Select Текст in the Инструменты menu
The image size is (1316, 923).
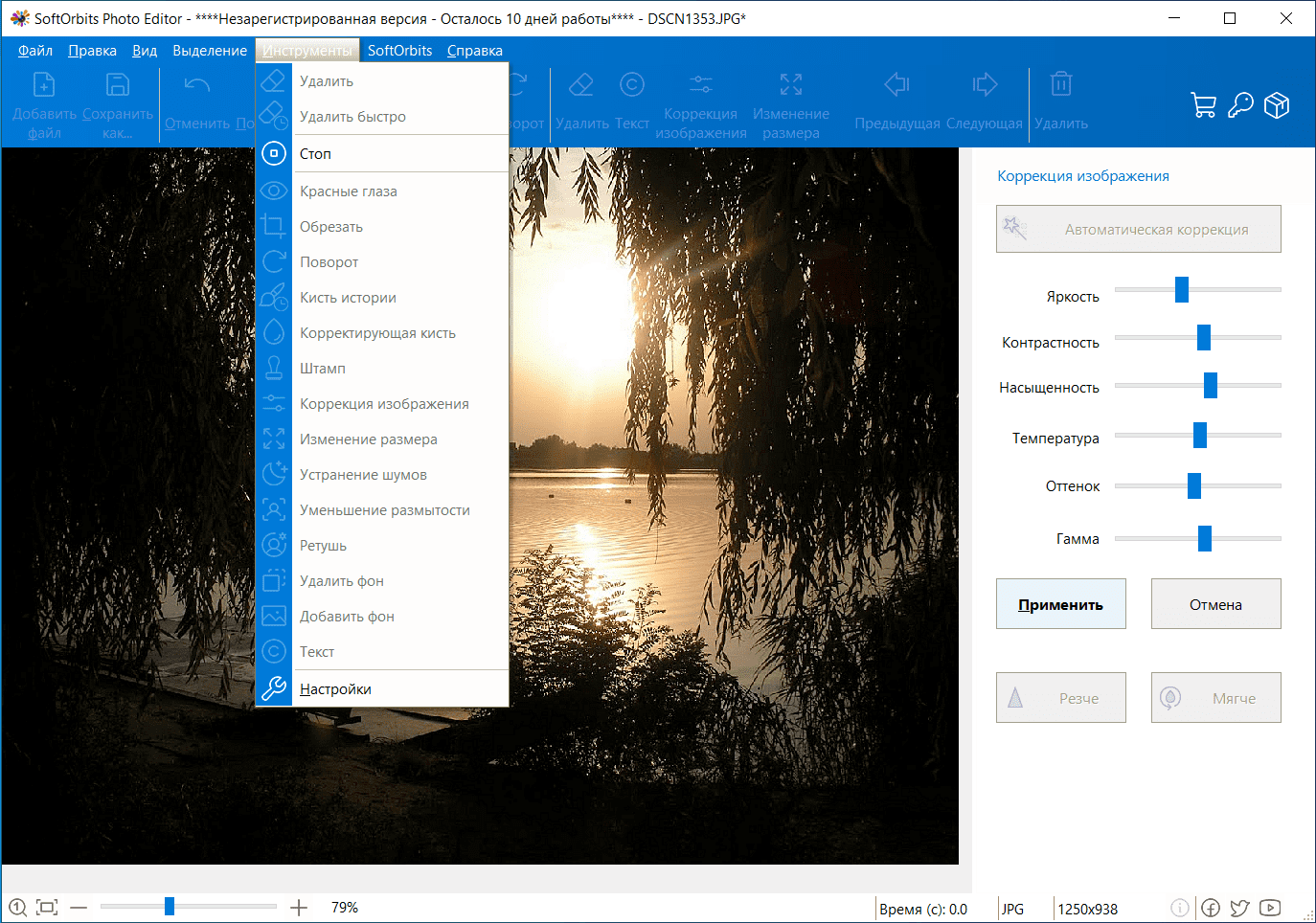click(x=382, y=652)
